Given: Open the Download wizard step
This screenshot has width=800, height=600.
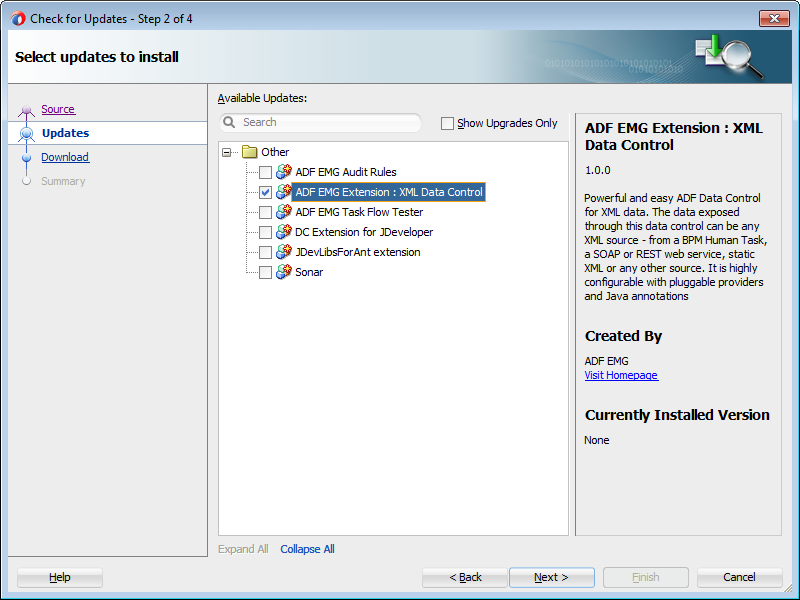Looking at the screenshot, I should 65,157.
